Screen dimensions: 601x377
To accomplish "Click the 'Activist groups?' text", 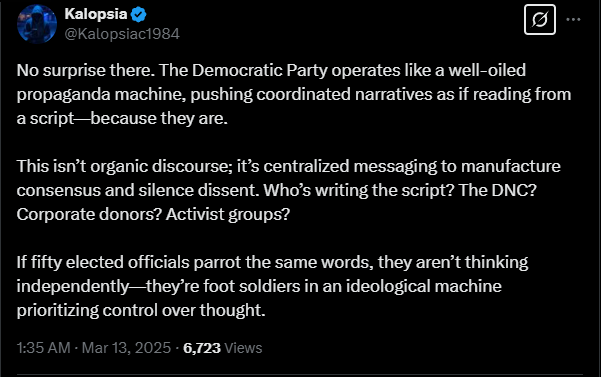I will (228, 215).
